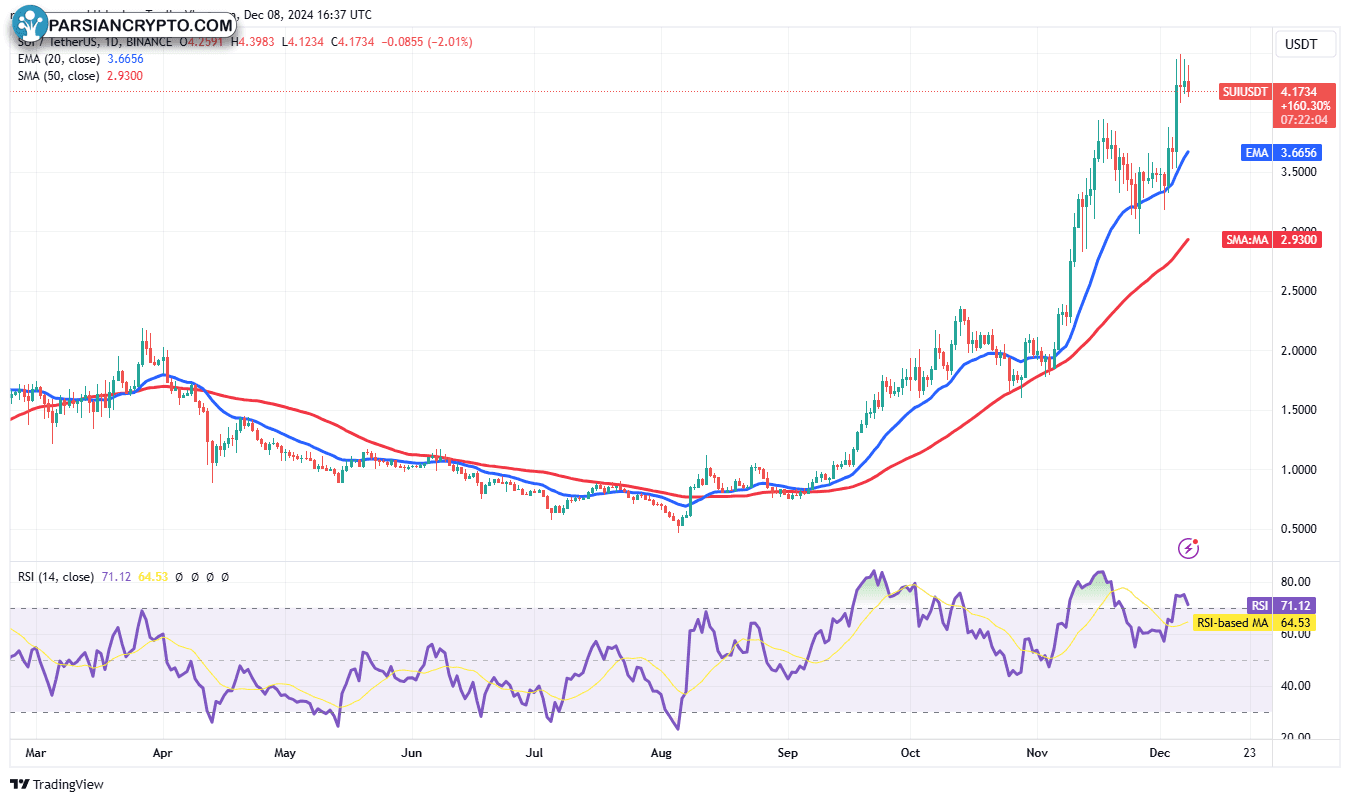
Task: Click the SUIUSDT price label tag
Action: [x=1246, y=91]
